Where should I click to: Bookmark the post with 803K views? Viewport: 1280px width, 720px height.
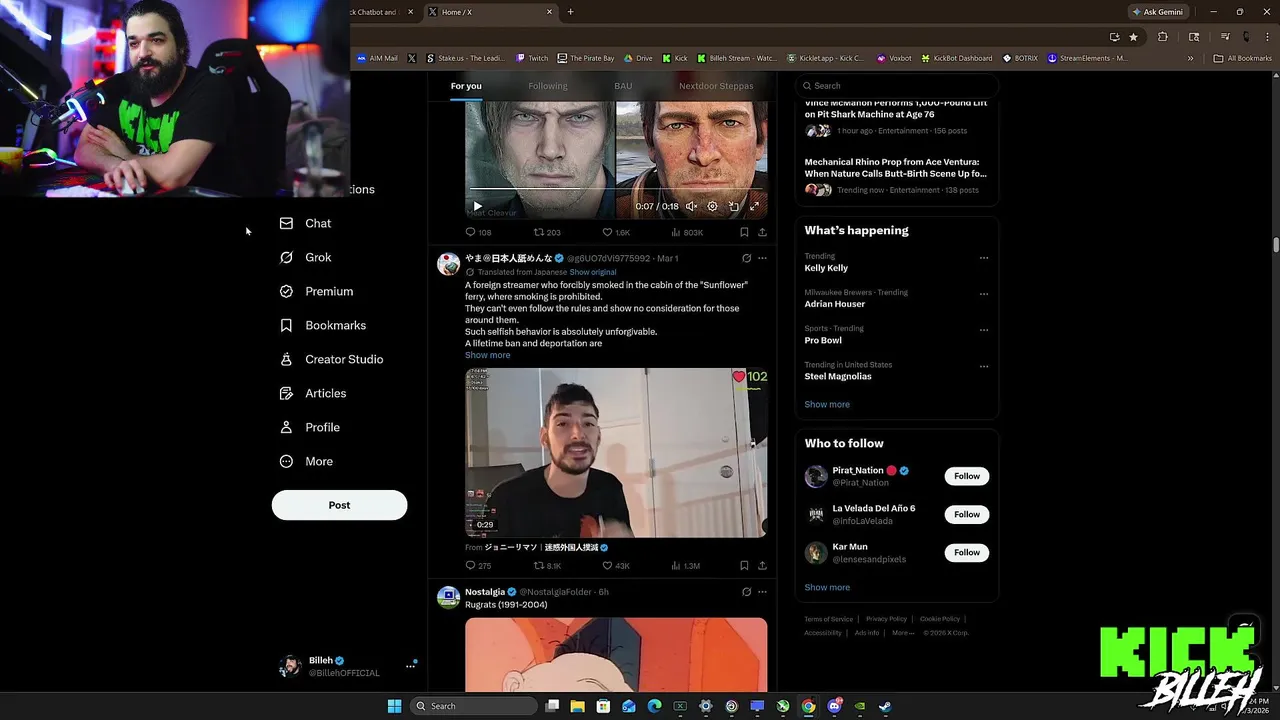(744, 232)
